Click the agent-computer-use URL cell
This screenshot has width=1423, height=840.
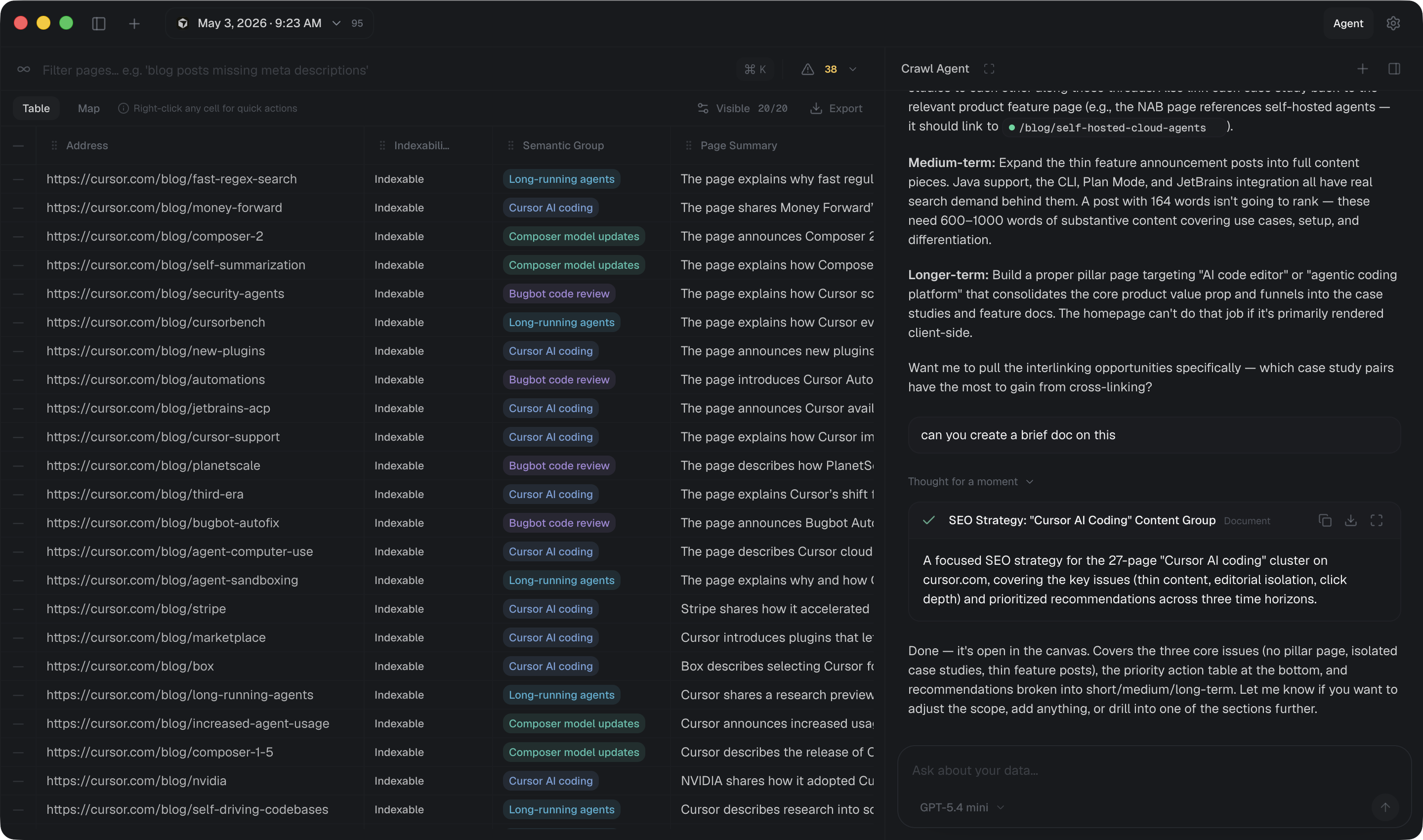179,551
